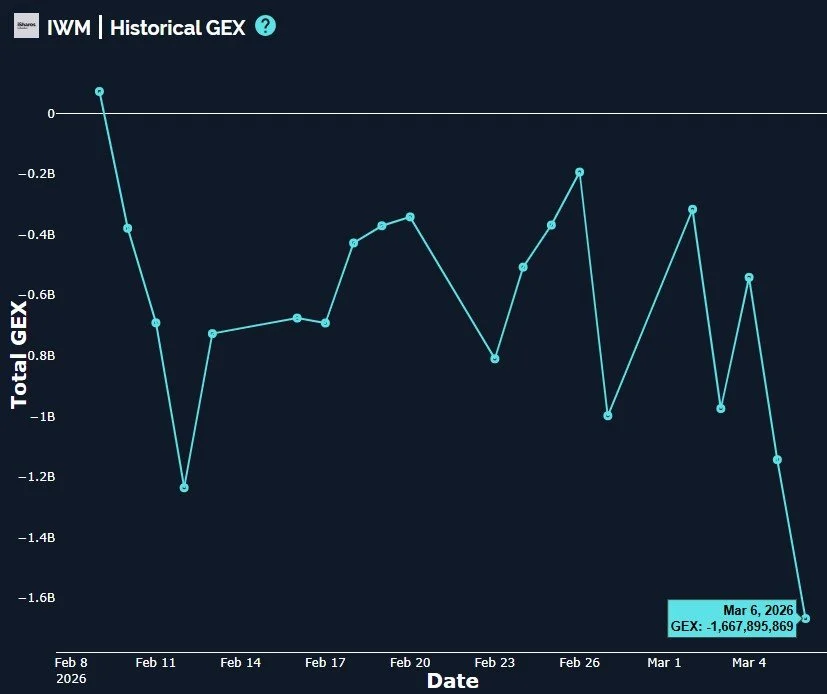Viewport: 827px width, 694px height.
Task: Click the Feb 11 data point near -0.7B
Action: [x=156, y=323]
